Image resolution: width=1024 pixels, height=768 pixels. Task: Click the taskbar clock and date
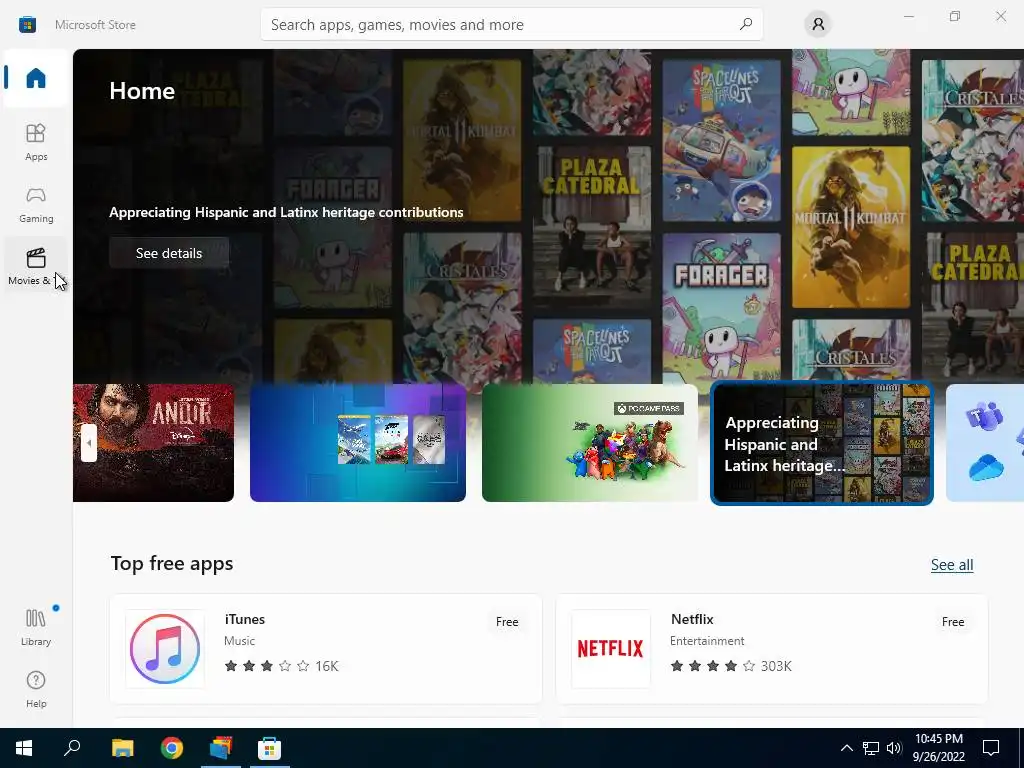coord(938,748)
